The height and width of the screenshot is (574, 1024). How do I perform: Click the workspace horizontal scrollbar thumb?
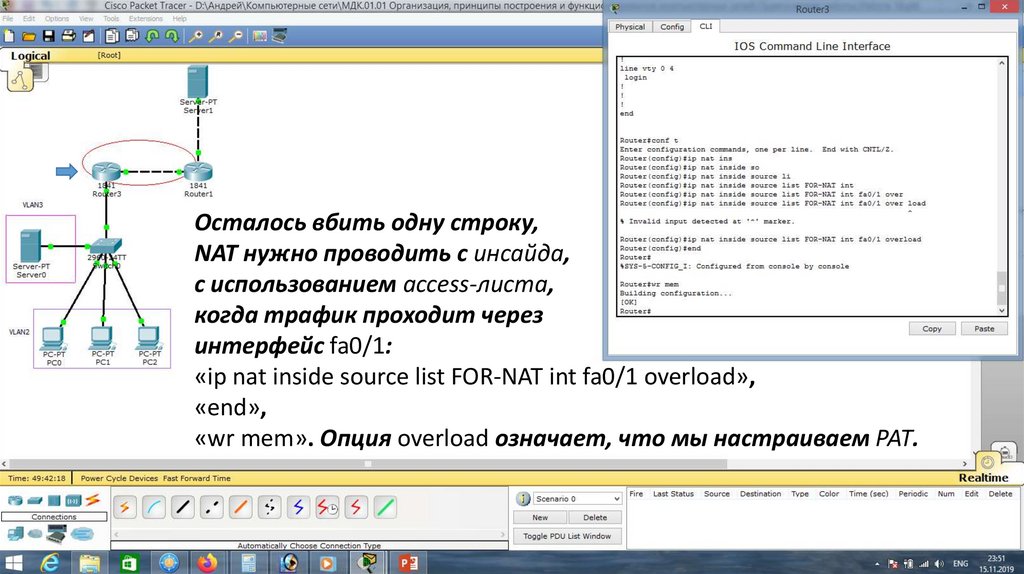click(x=368, y=464)
